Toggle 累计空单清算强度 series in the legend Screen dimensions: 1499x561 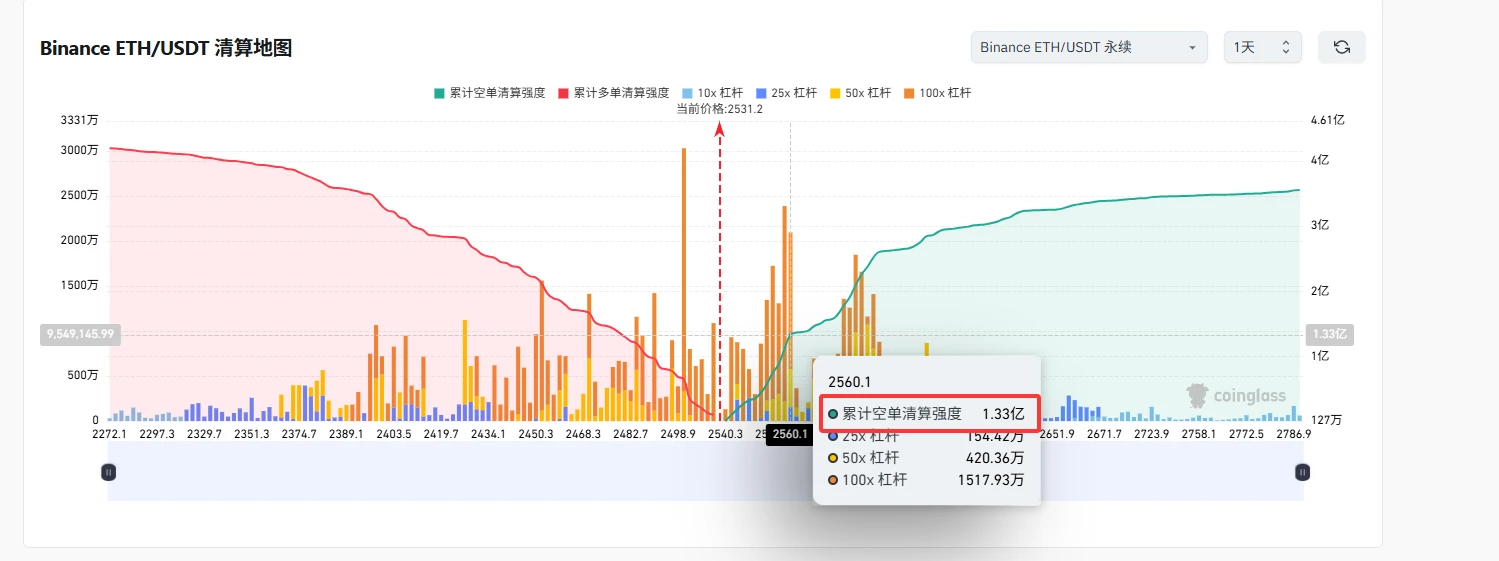tap(489, 93)
